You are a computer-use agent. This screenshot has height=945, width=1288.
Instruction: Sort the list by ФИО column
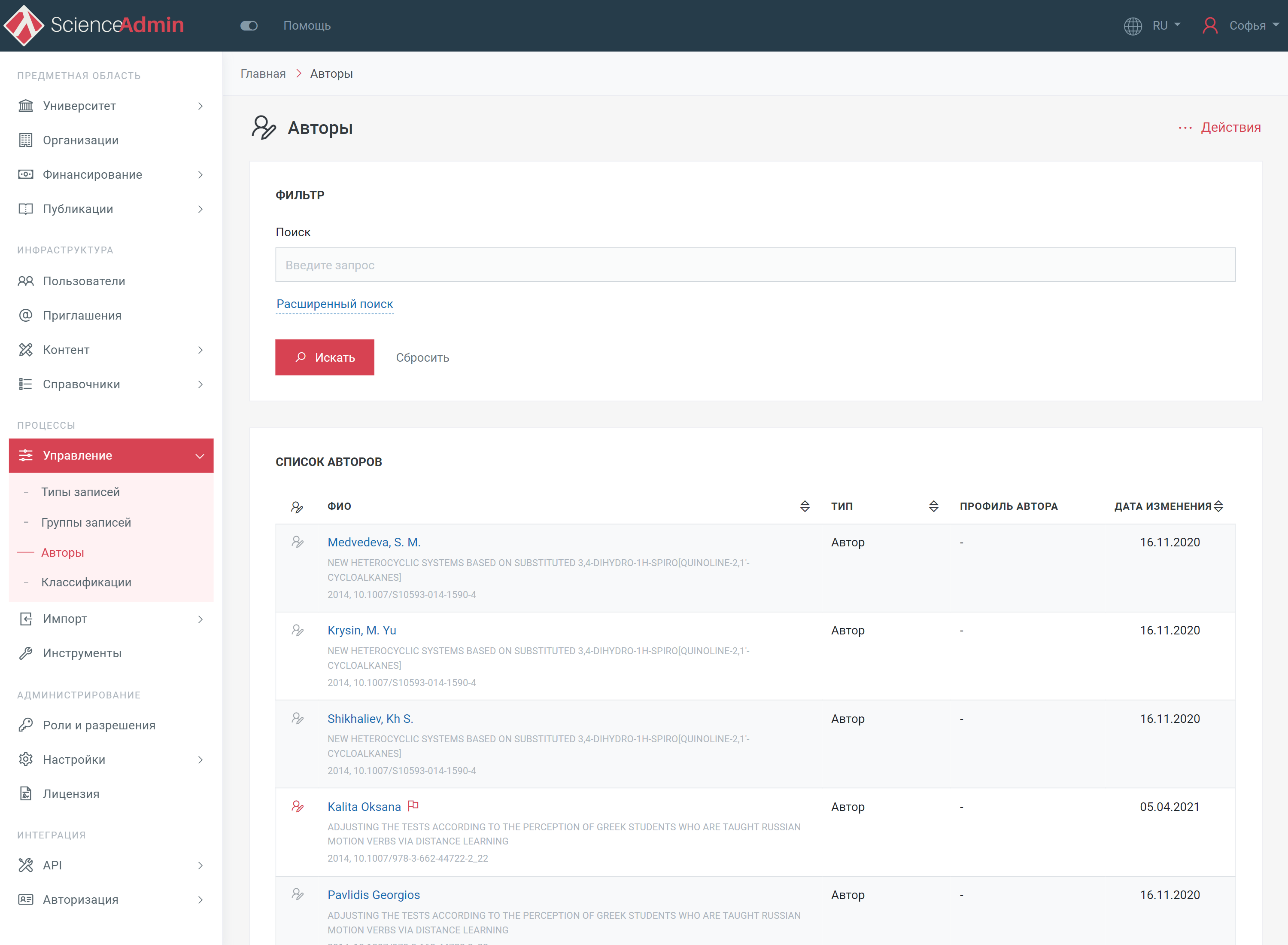[805, 506]
